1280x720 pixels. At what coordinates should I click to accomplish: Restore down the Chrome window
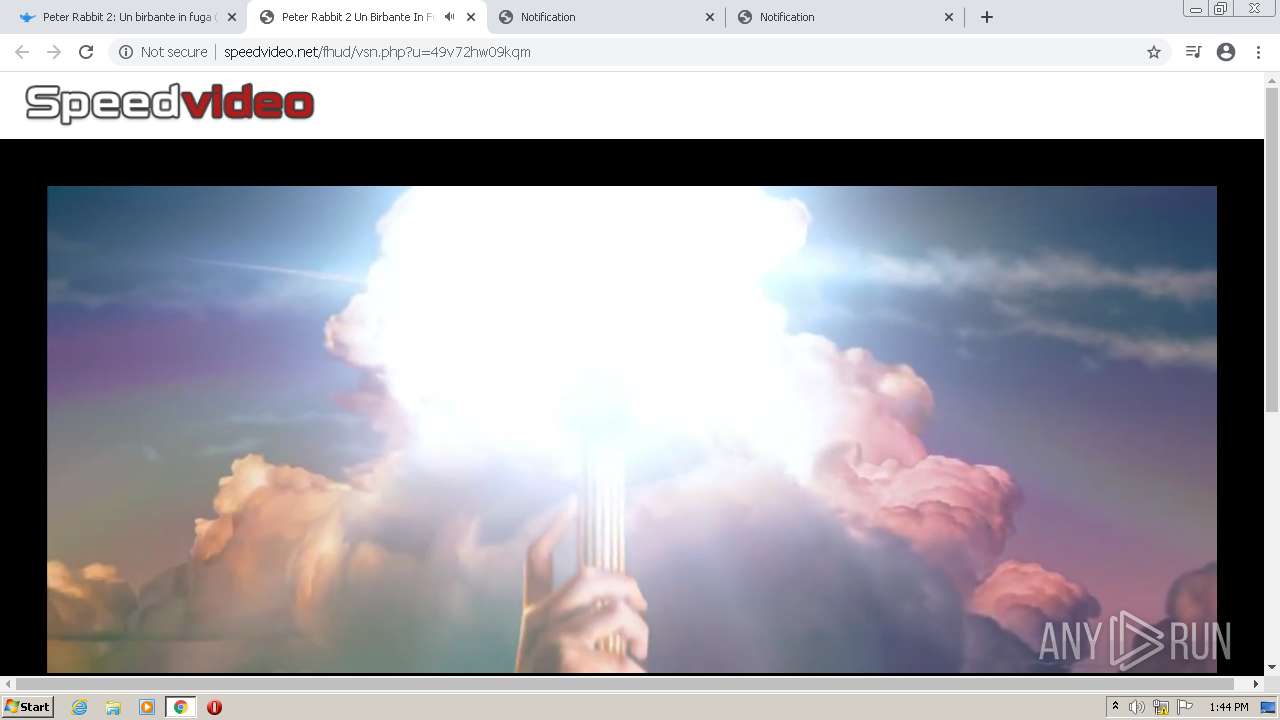[x=1221, y=9]
